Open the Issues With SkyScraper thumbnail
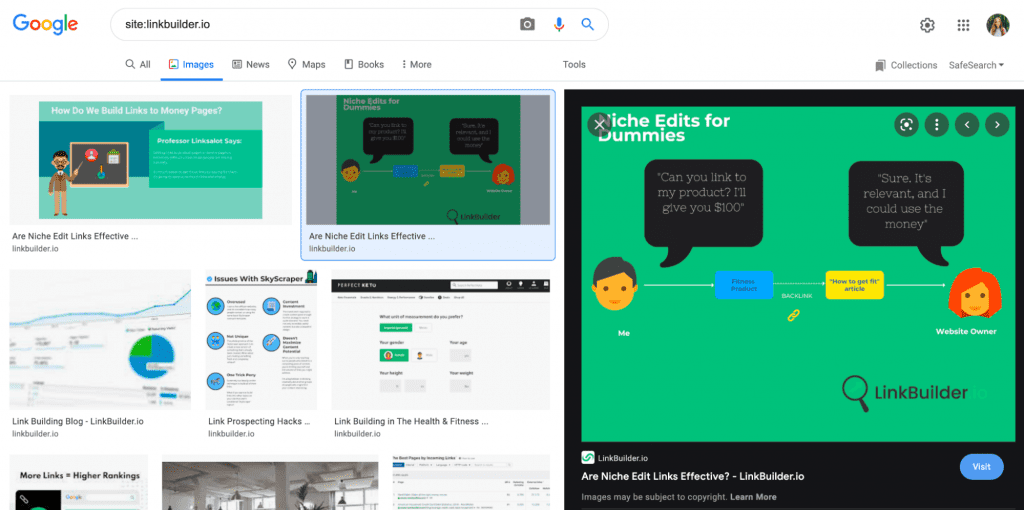Viewport: 1024px width, 510px height. [x=261, y=340]
